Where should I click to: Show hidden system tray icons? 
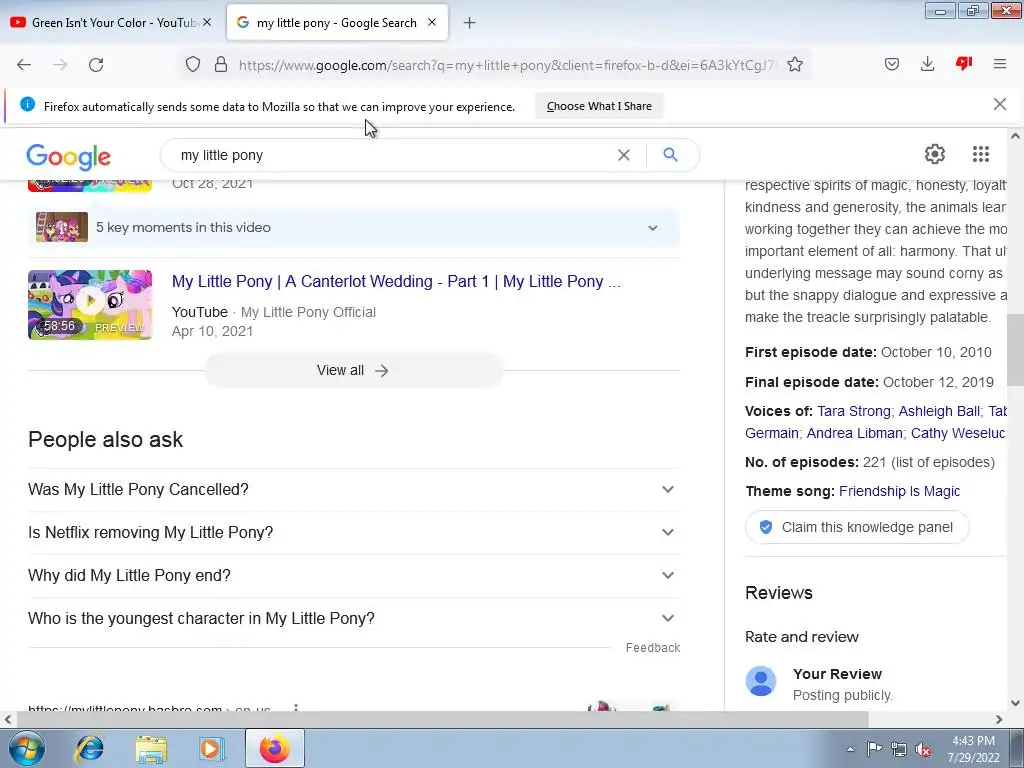tap(850, 749)
